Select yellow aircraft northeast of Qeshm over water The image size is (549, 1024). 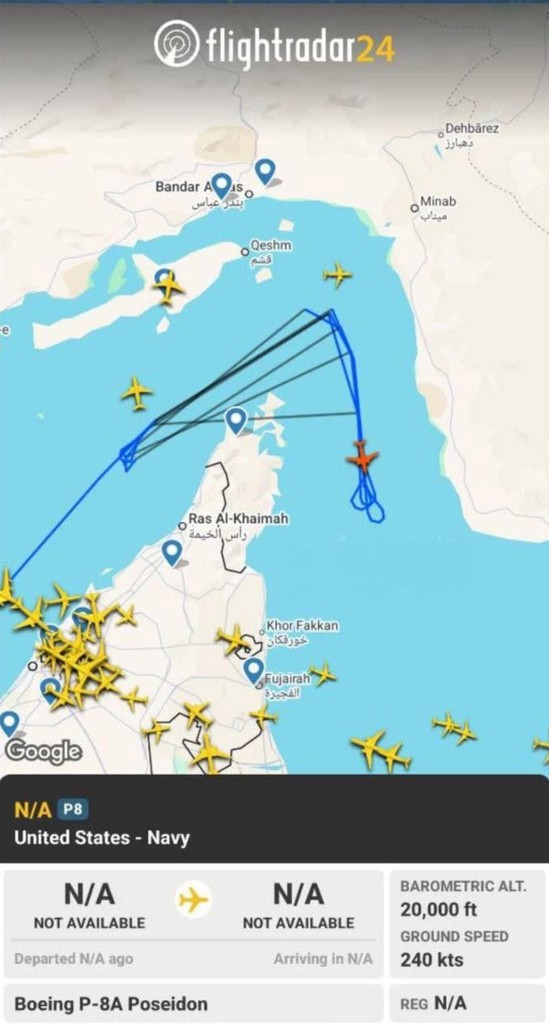coord(337,275)
